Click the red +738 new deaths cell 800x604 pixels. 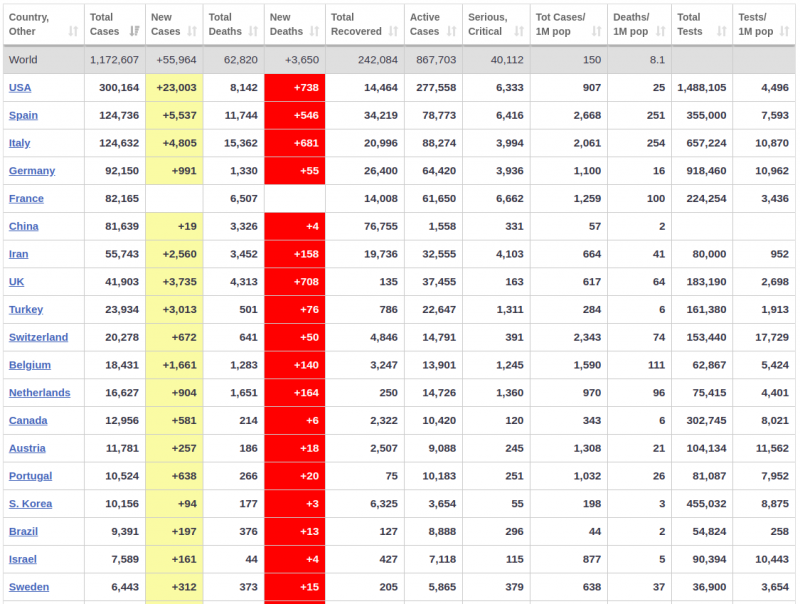point(295,88)
